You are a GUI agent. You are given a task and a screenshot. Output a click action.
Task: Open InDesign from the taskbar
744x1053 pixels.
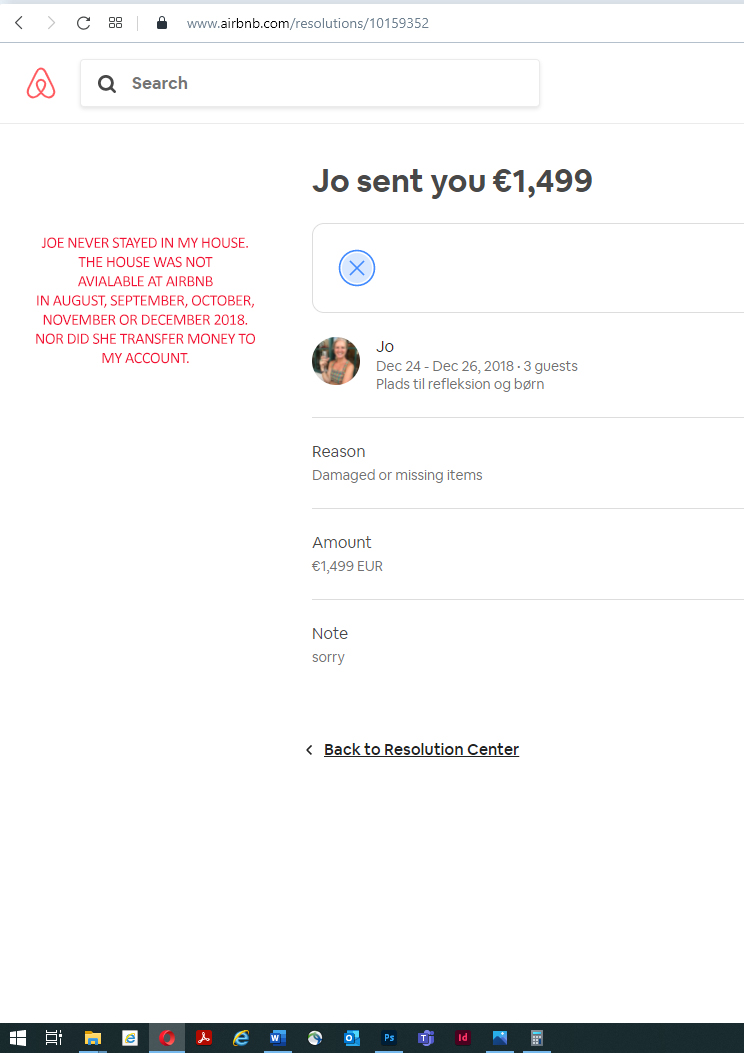463,1038
